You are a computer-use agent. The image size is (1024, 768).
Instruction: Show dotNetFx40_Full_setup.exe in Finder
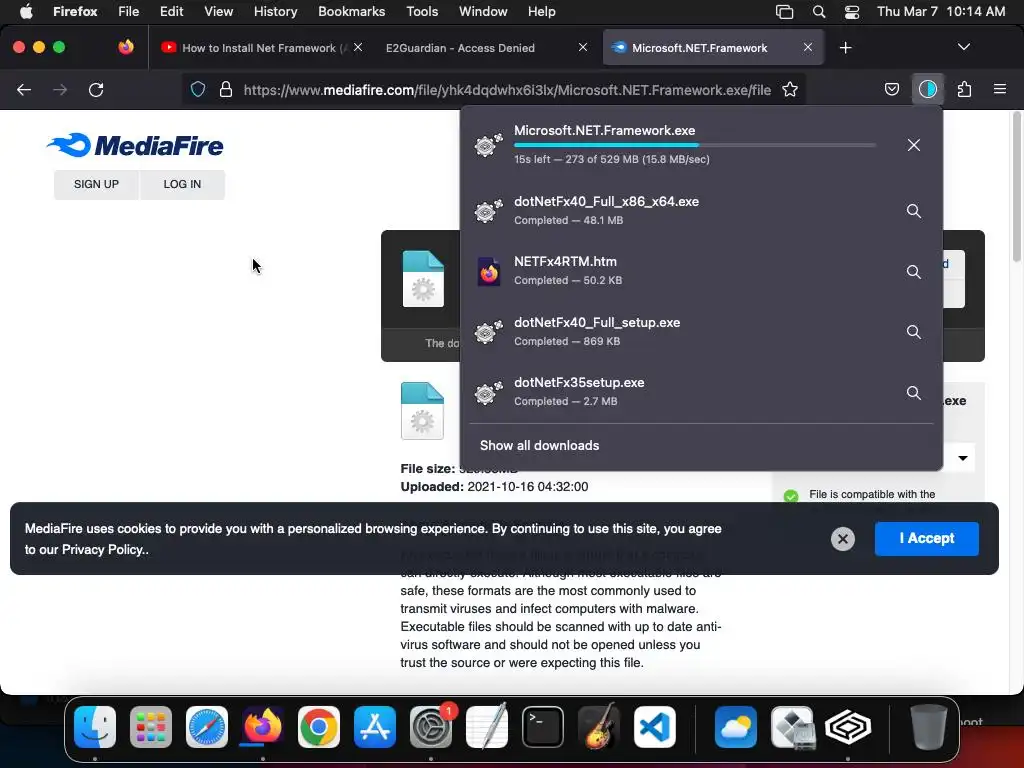click(x=914, y=332)
